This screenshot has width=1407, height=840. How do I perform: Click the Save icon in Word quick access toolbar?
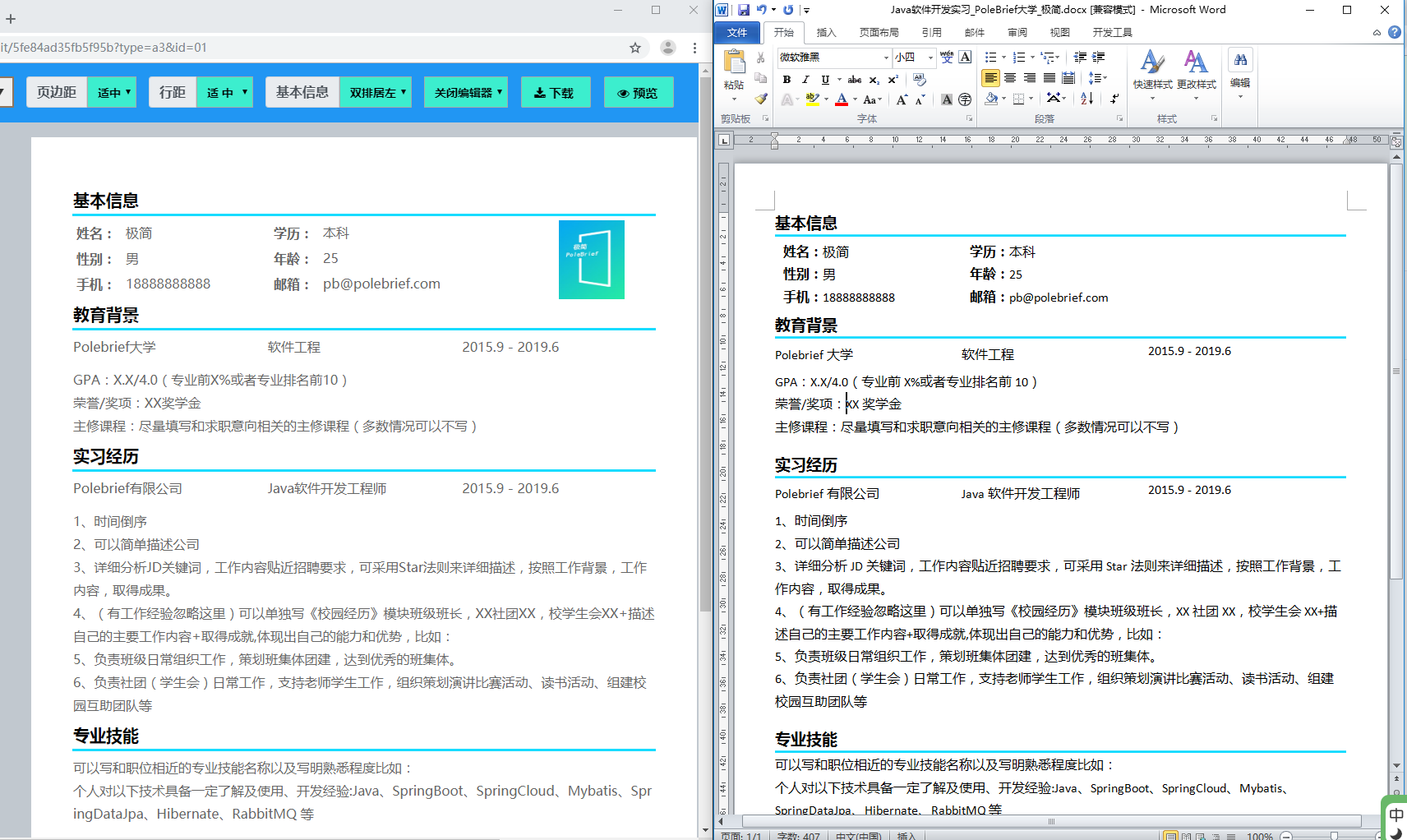743,10
